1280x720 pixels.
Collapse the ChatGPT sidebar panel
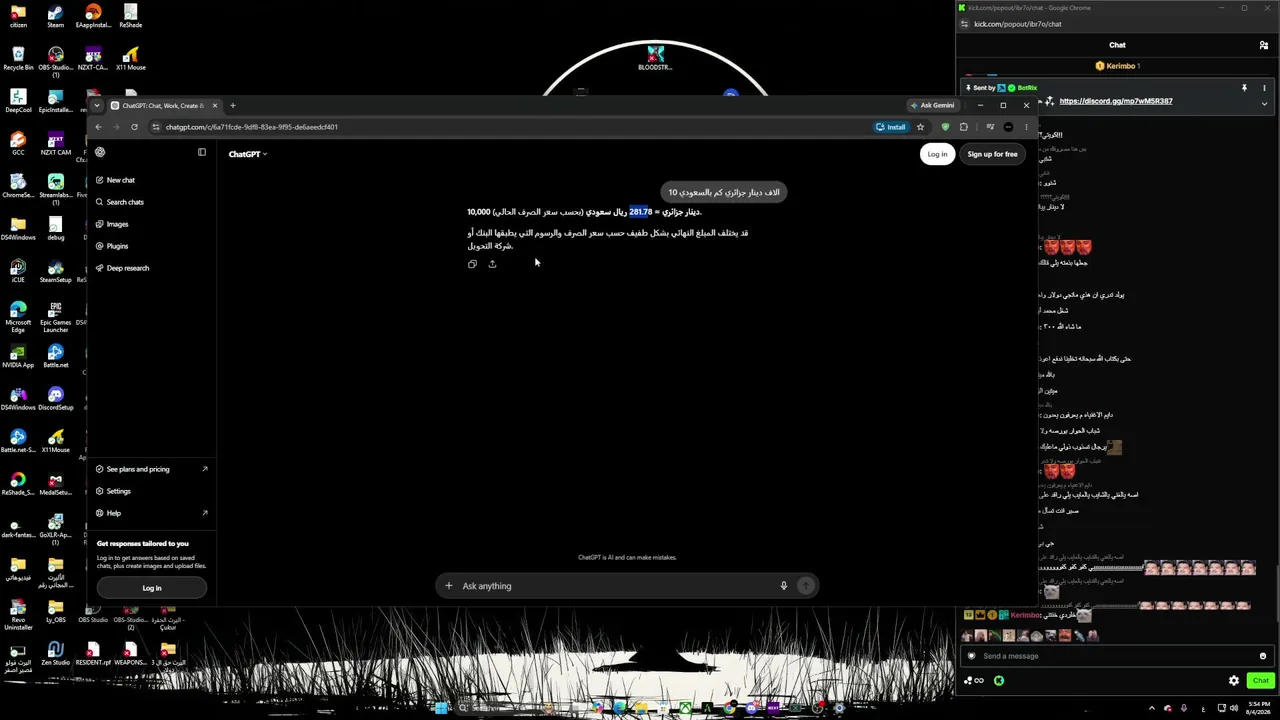click(202, 153)
